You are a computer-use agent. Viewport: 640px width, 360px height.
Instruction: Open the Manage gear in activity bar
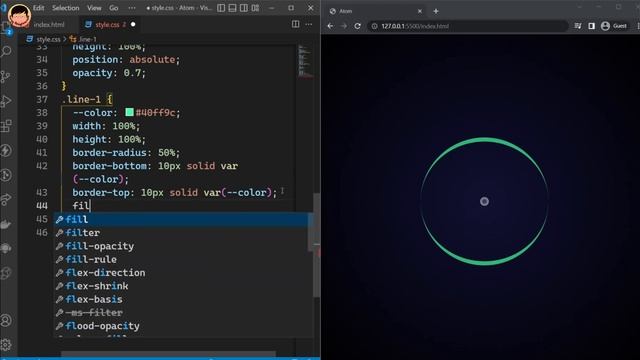pos(6,345)
